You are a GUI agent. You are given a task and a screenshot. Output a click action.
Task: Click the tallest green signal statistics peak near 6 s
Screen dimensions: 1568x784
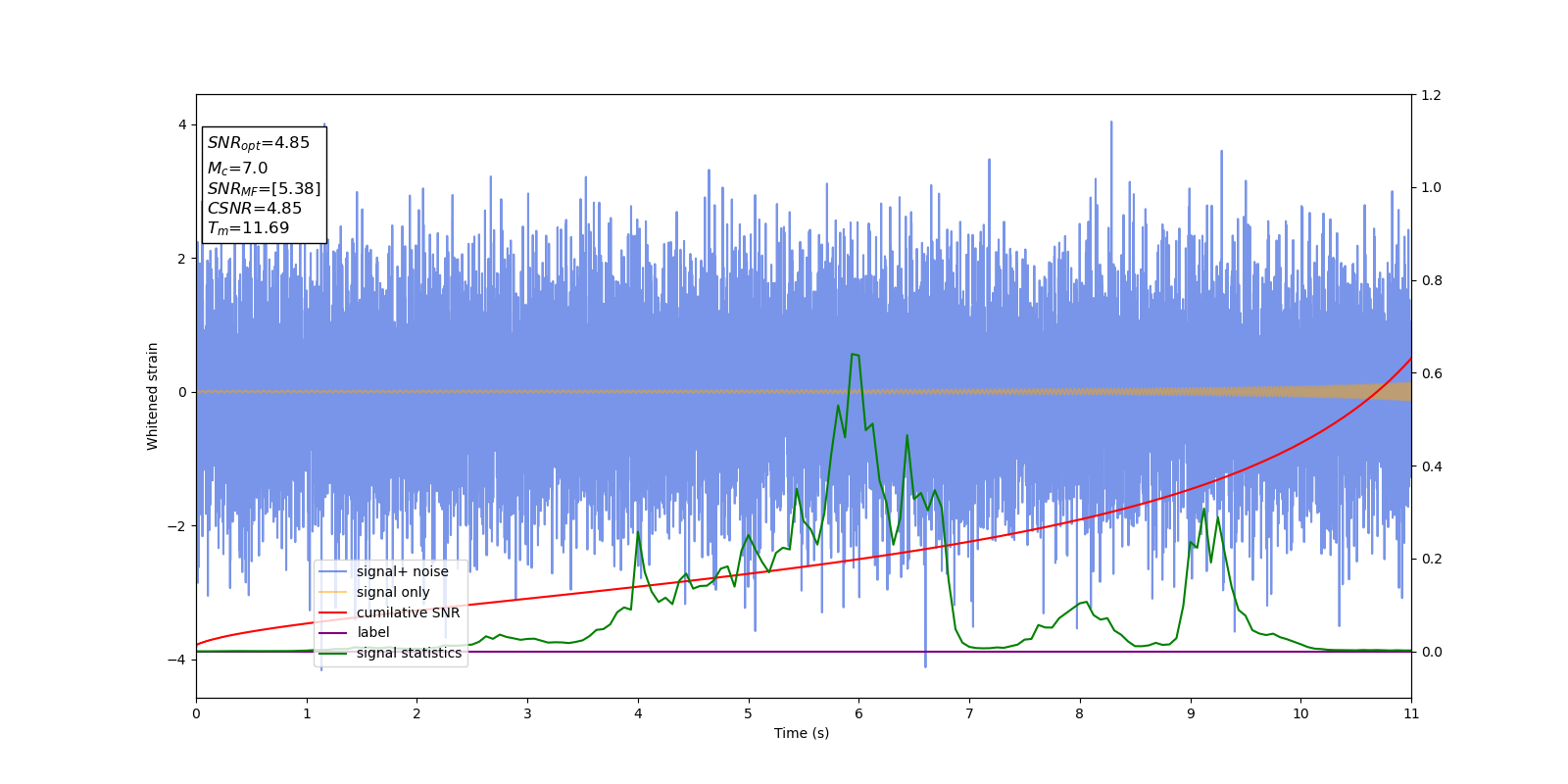855,355
